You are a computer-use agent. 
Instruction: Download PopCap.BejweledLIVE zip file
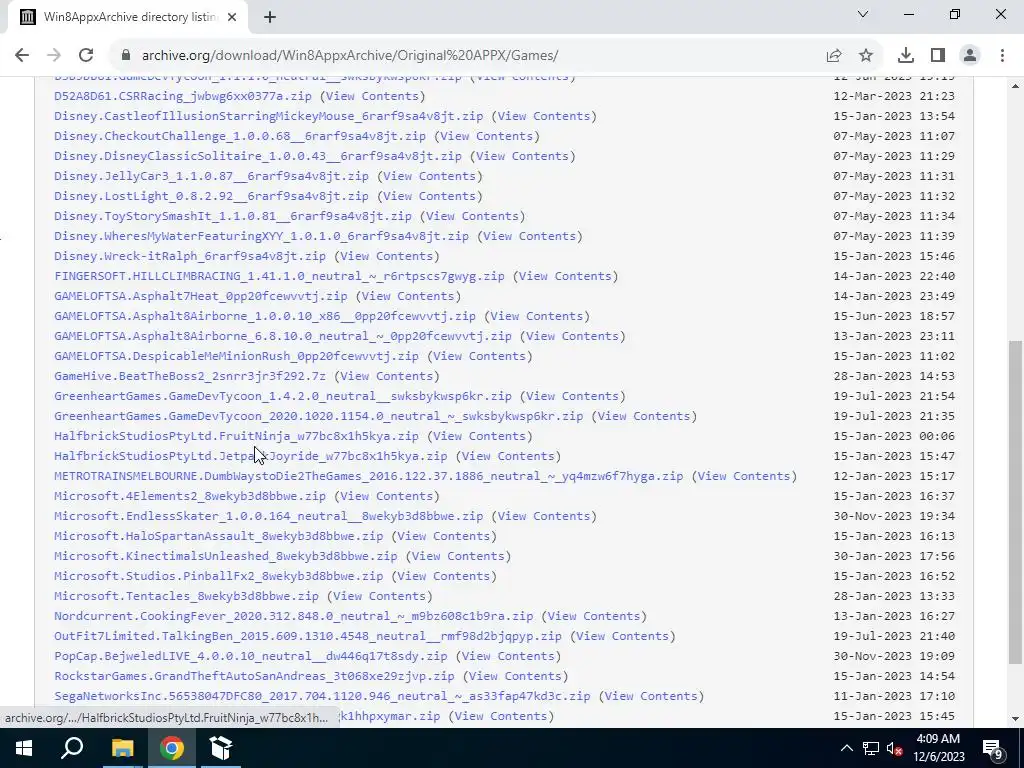click(x=251, y=656)
